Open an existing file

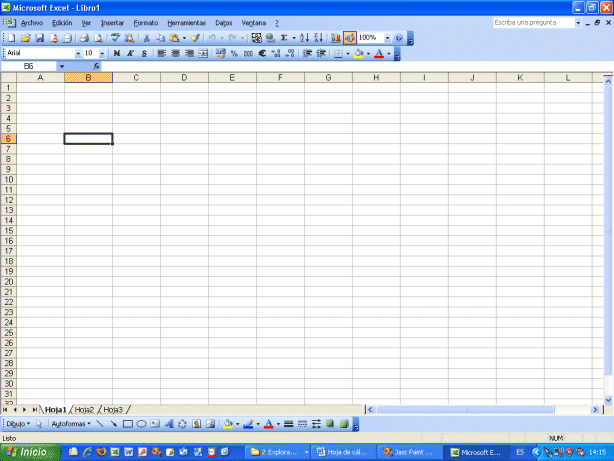(26, 38)
